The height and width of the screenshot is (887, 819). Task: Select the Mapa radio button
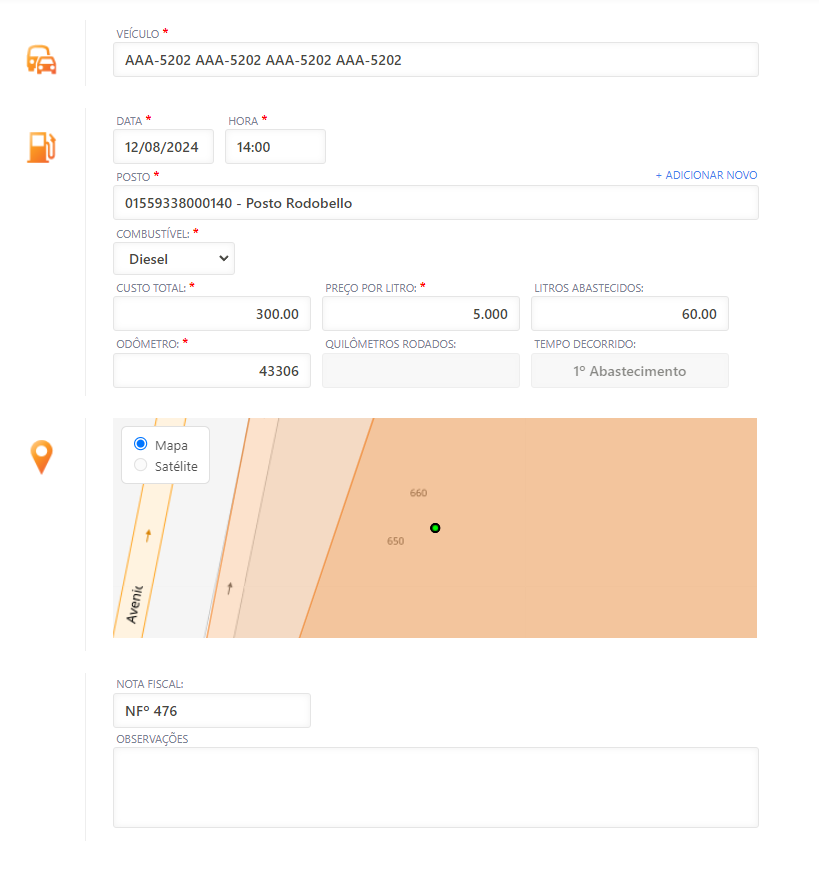[x=141, y=444]
